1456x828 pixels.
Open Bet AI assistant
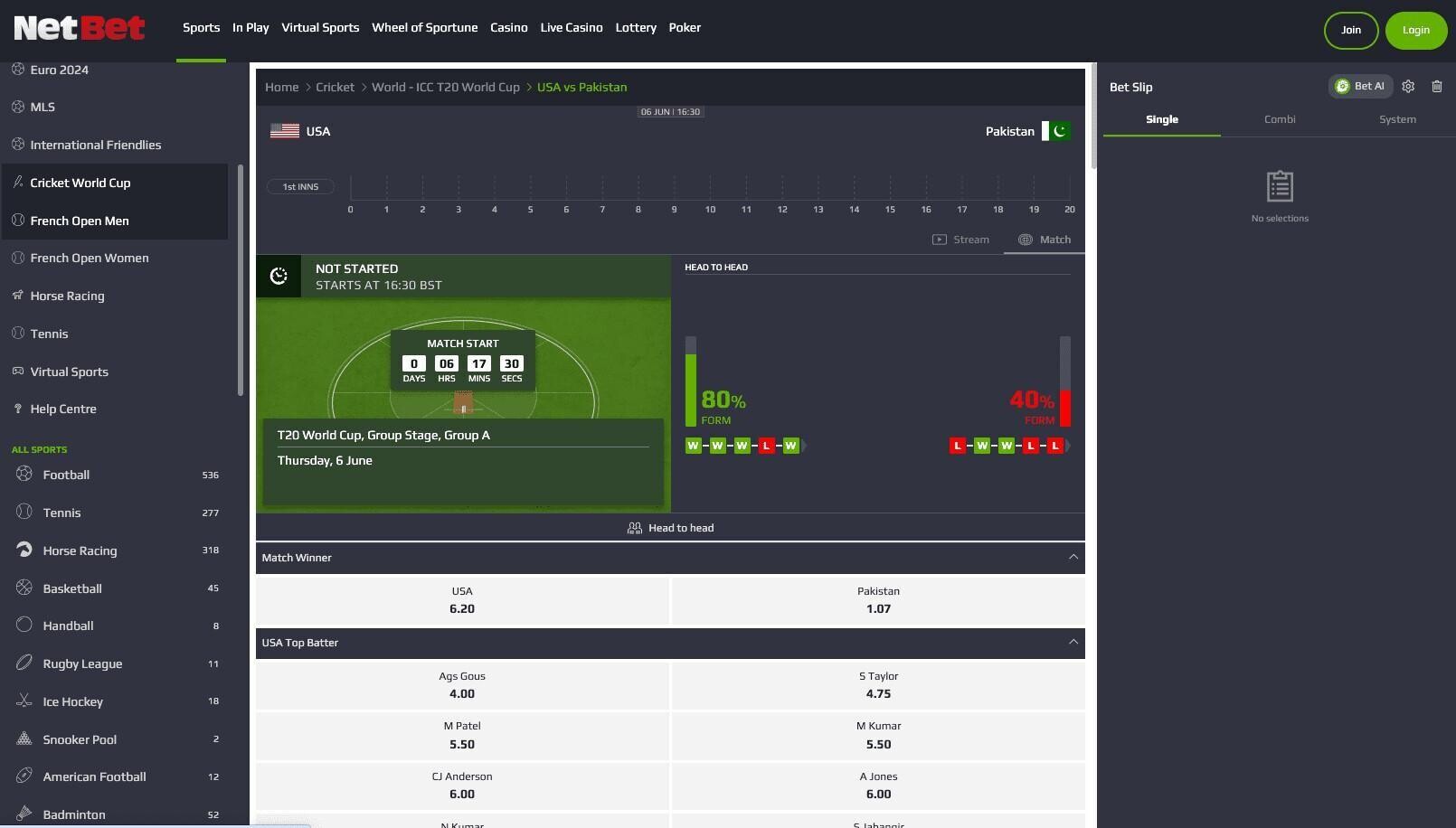coord(1360,86)
